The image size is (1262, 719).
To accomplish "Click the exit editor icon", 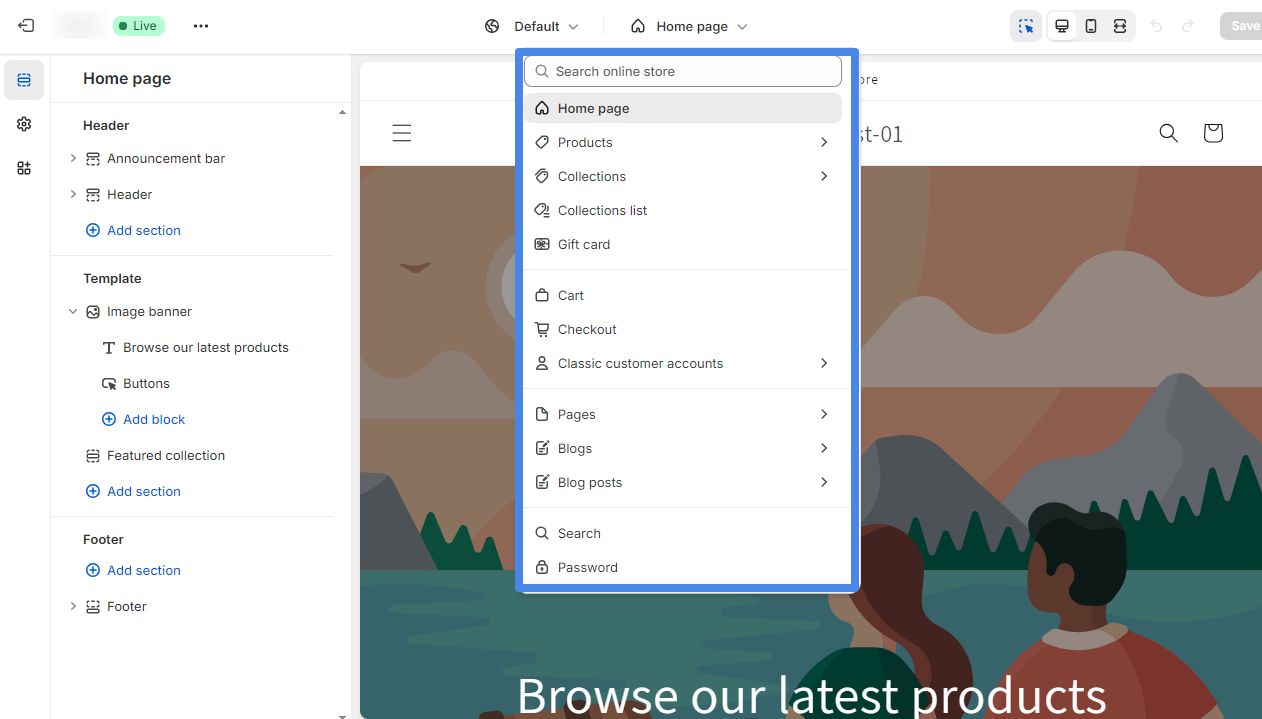I will pyautogui.click(x=26, y=26).
